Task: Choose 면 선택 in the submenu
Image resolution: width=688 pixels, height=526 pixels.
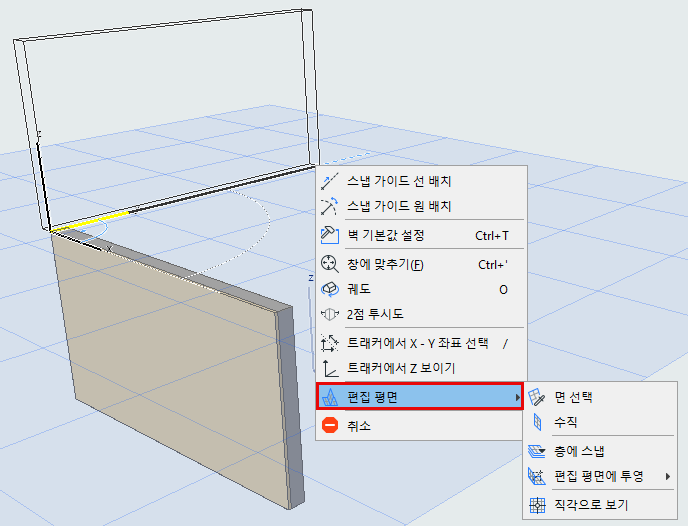Action: 600,397
